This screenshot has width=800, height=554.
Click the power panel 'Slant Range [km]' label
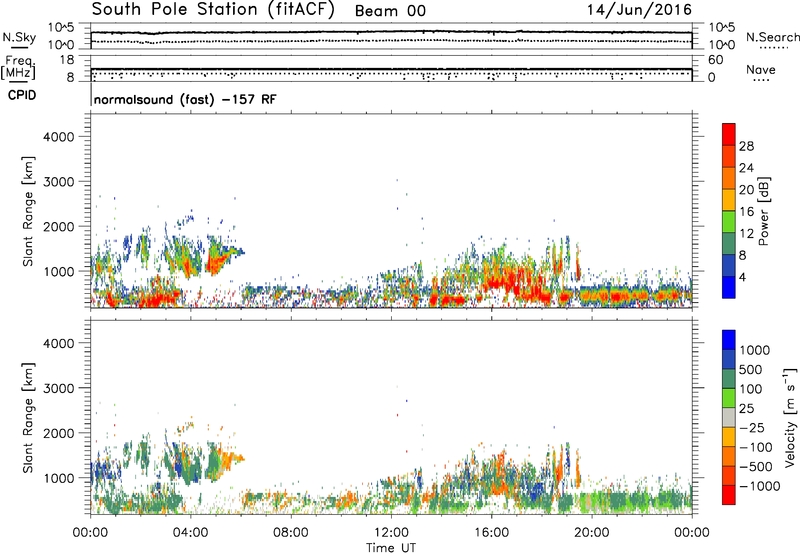[x=28, y=211]
